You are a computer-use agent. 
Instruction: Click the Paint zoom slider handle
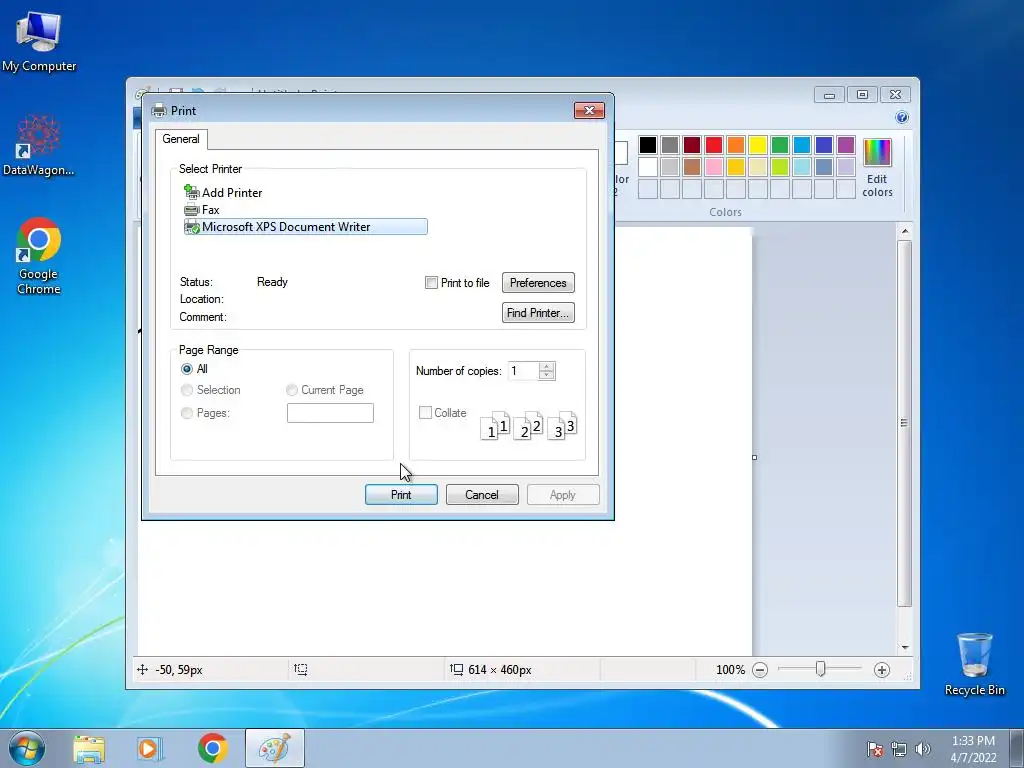pos(820,669)
